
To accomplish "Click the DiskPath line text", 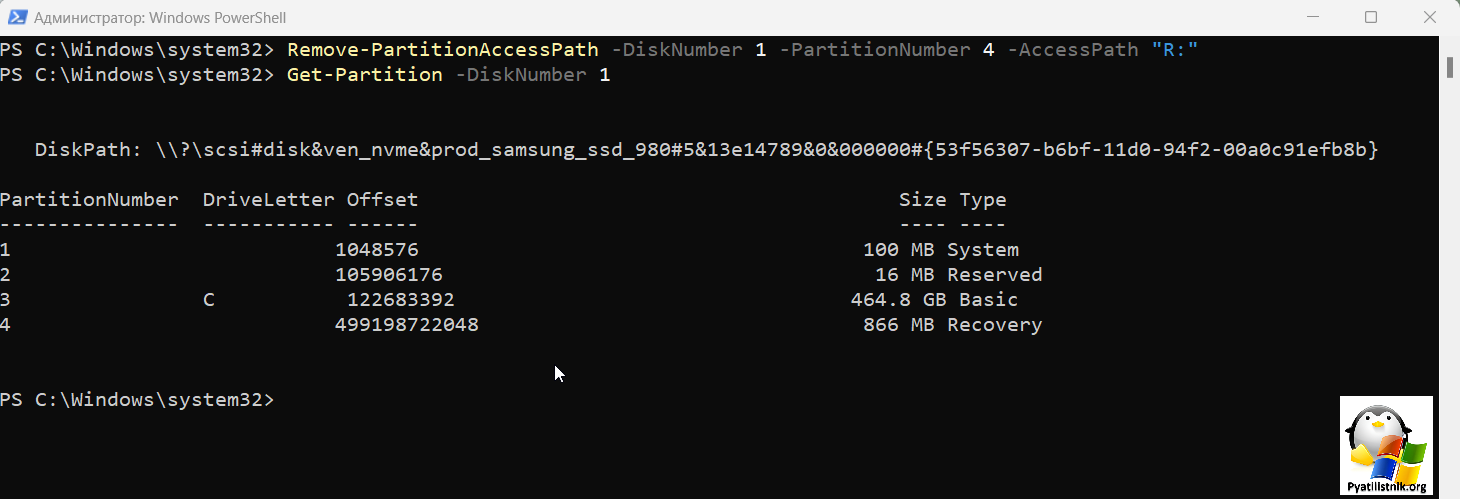I will coord(706,150).
